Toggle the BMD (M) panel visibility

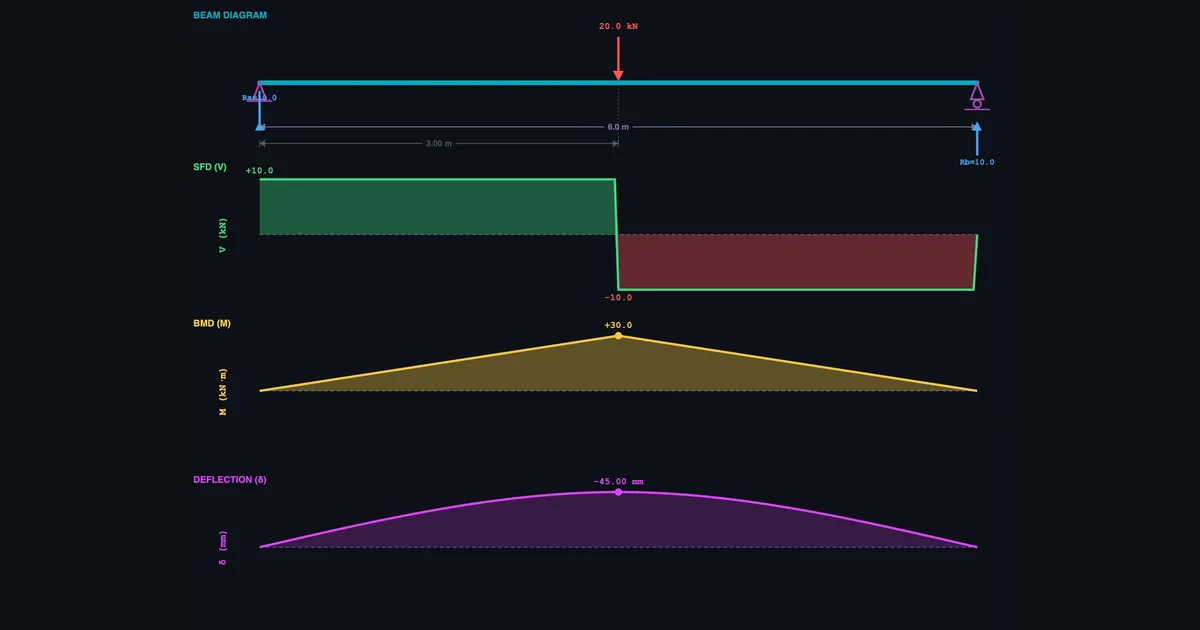pyautogui.click(x=212, y=323)
